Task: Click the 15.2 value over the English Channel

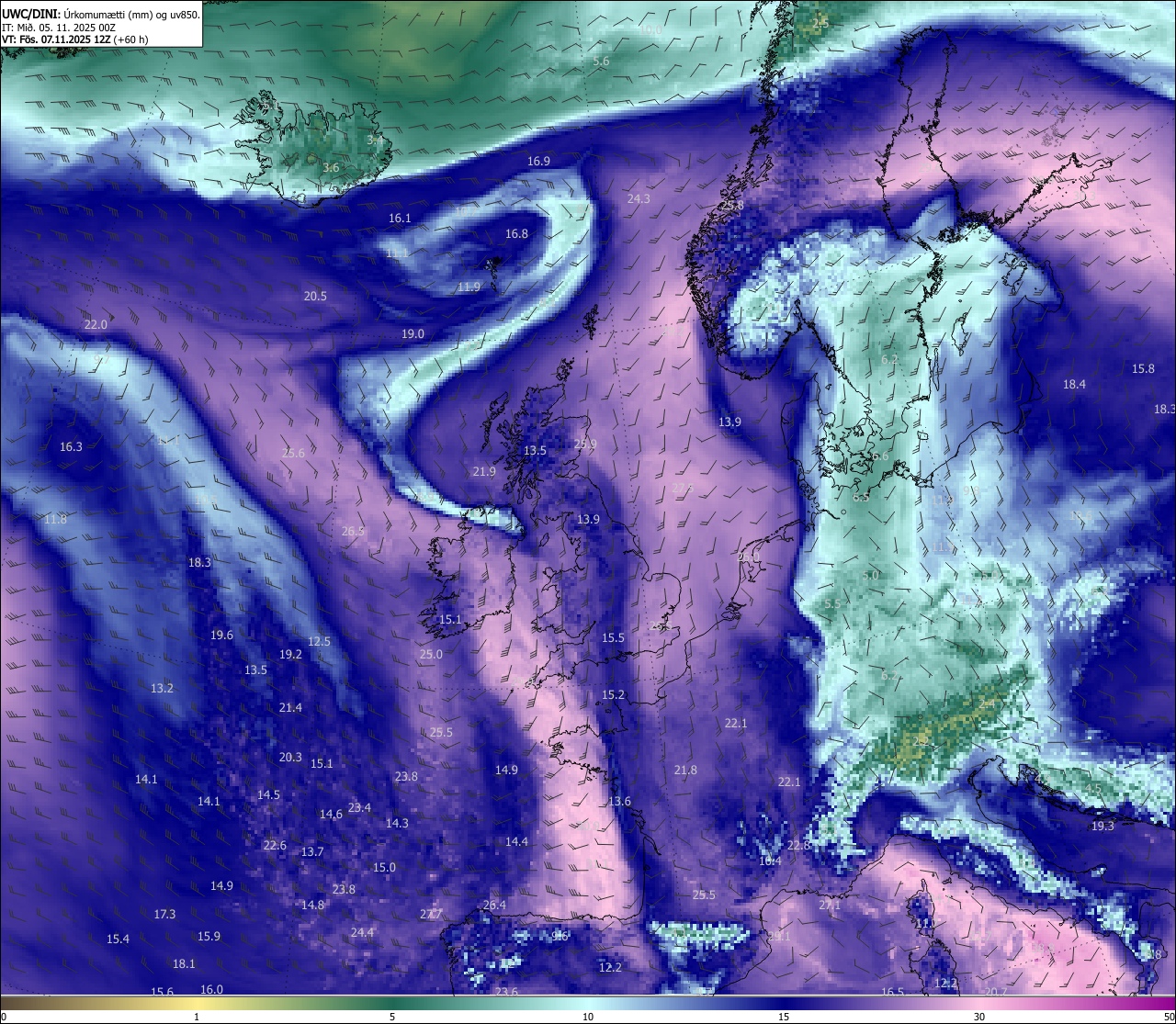Action: pyautogui.click(x=613, y=695)
